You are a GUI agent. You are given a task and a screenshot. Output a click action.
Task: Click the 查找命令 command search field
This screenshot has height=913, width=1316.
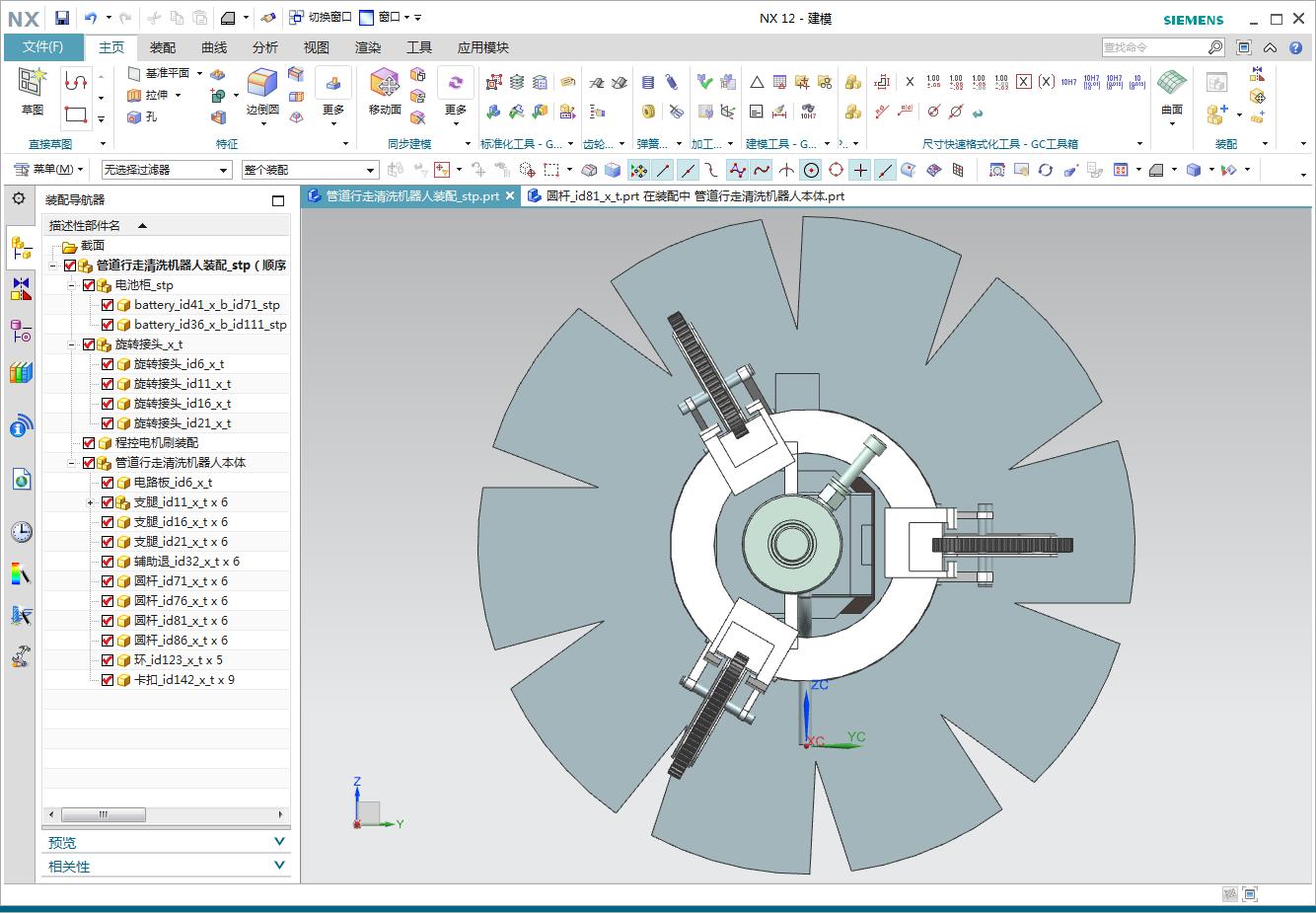point(1154,47)
